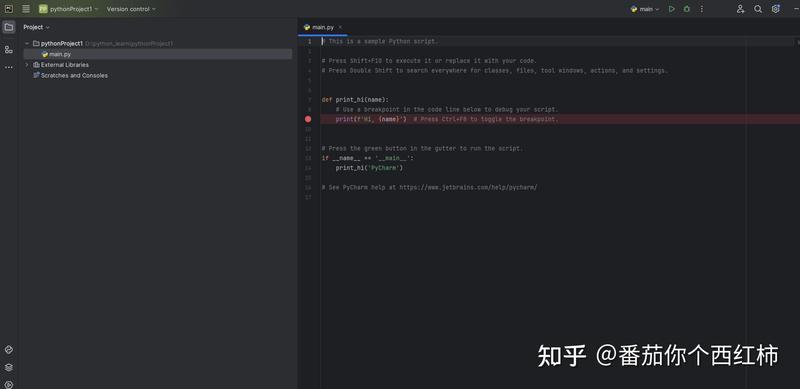
Task: Click the 'Press Shift+F10 to execute' comment
Action: 429,61
